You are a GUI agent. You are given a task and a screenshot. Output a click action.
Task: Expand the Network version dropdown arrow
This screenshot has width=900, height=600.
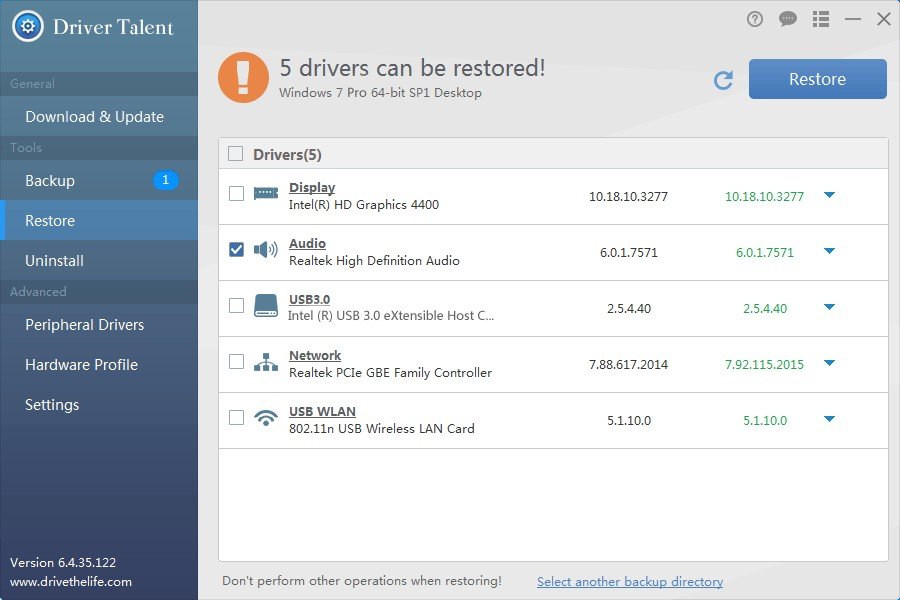coord(829,363)
